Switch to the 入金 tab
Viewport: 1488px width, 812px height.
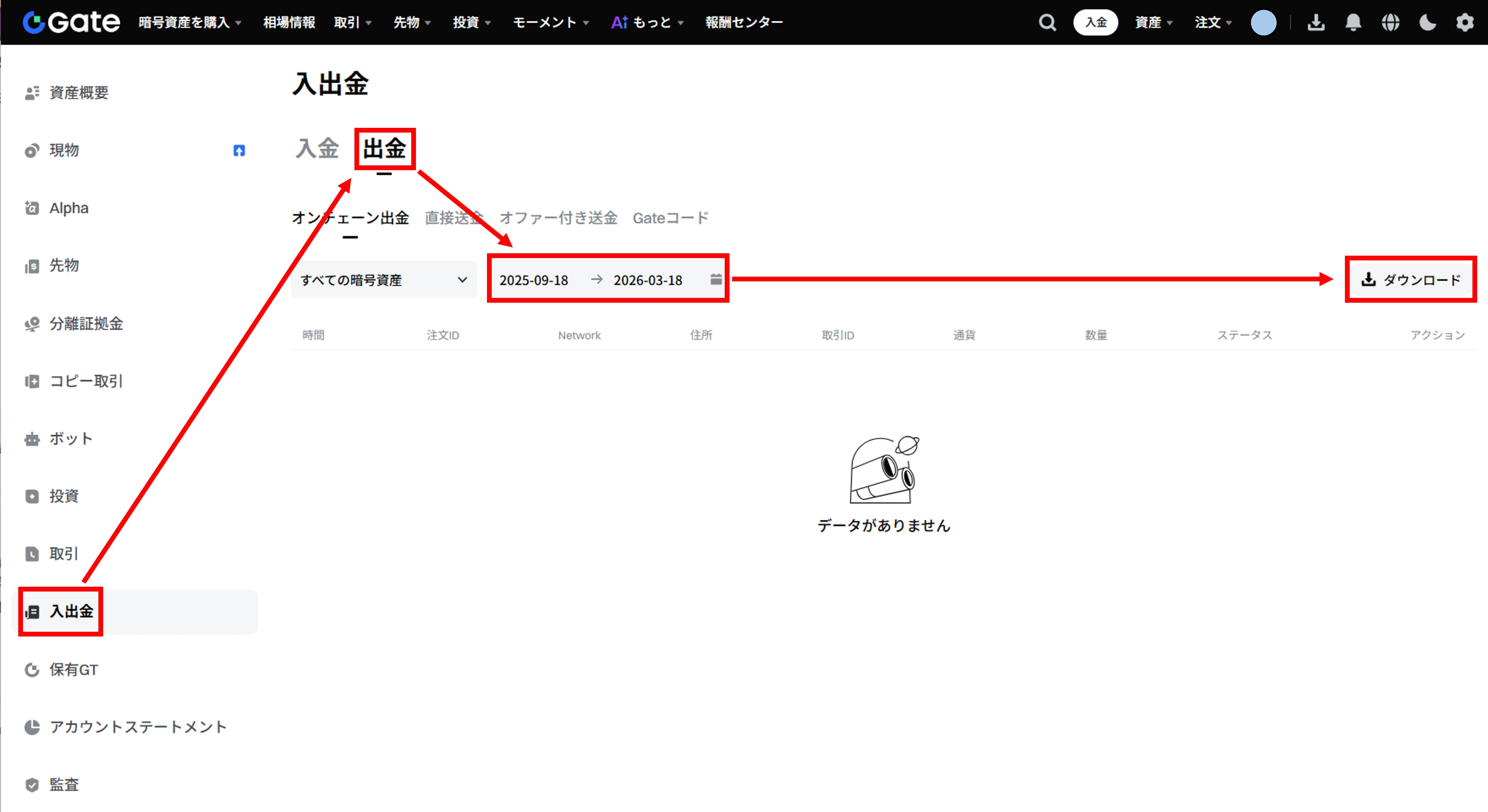(x=317, y=148)
